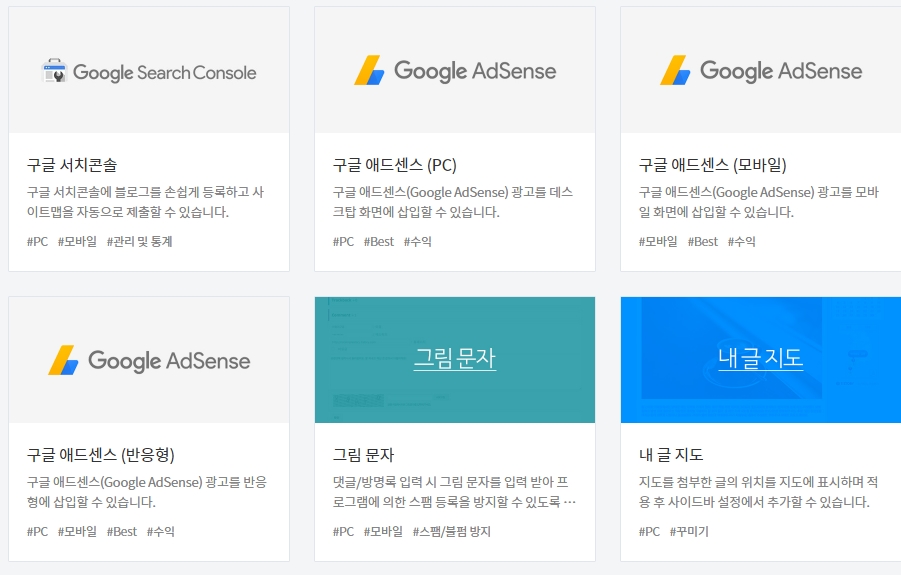
Task: Select #모바일 tag in 구글 애드센스 (모바일) card
Action: (x=659, y=241)
